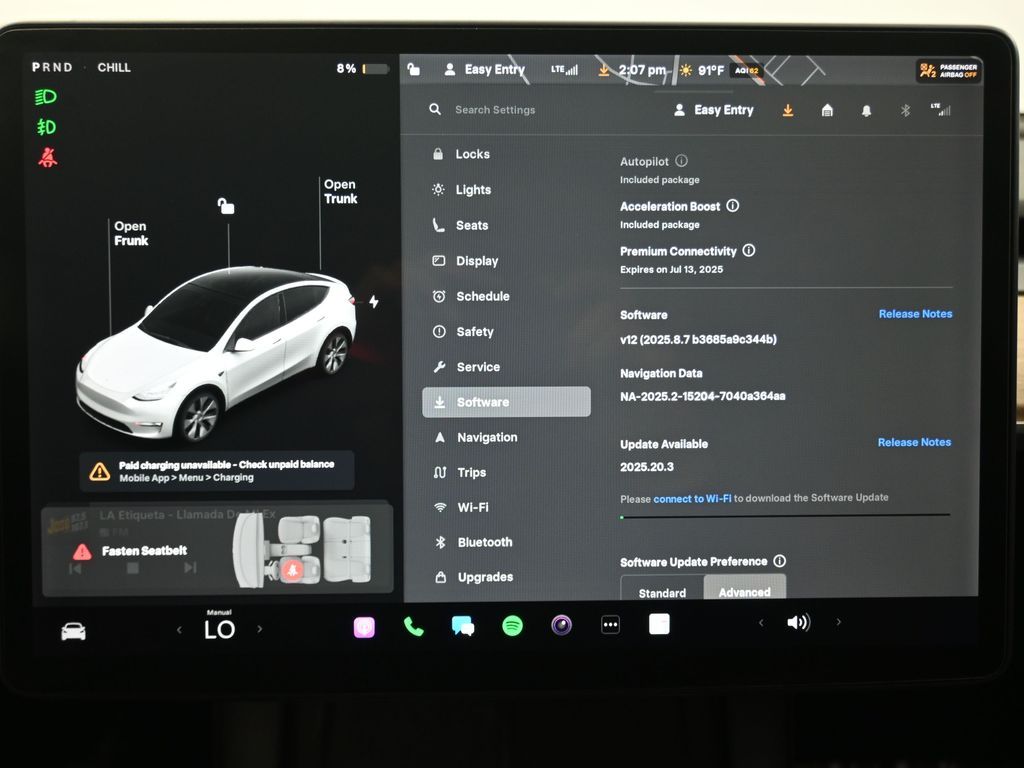Open the dashcam camera app
Image resolution: width=1024 pixels, height=768 pixels.
pyautogui.click(x=562, y=626)
